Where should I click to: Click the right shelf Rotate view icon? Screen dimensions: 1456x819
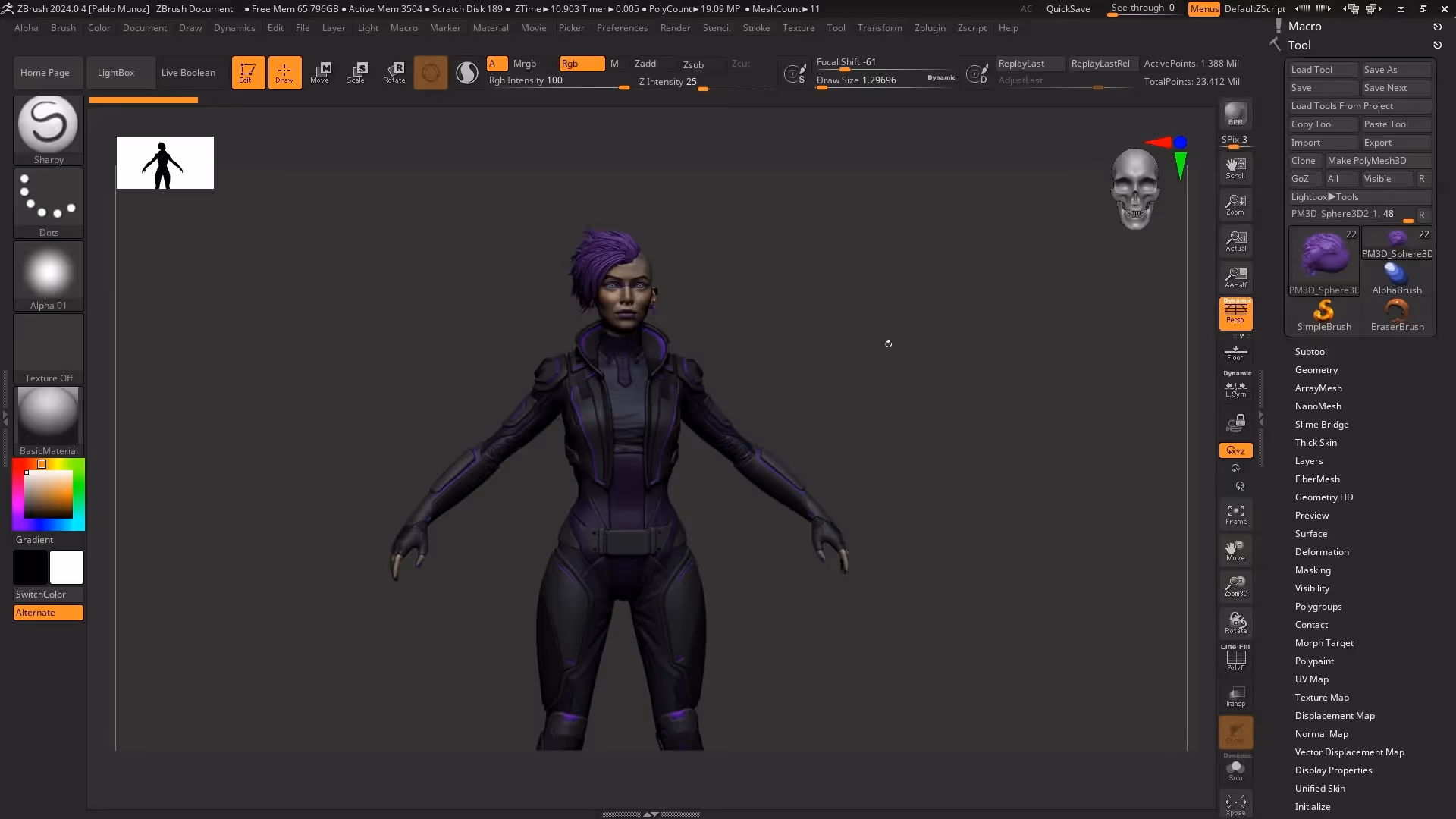(x=1235, y=623)
